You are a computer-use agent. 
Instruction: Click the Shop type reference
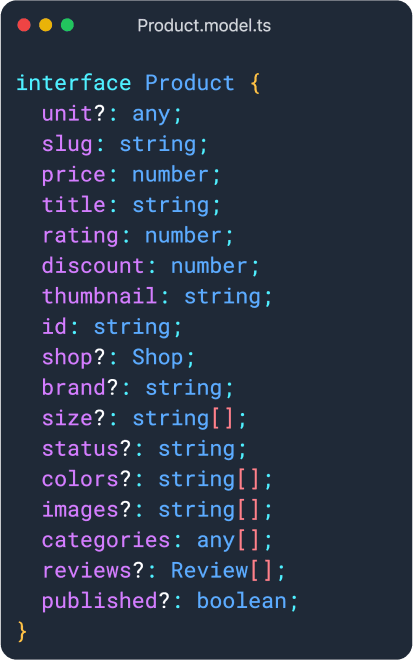[x=157, y=357]
